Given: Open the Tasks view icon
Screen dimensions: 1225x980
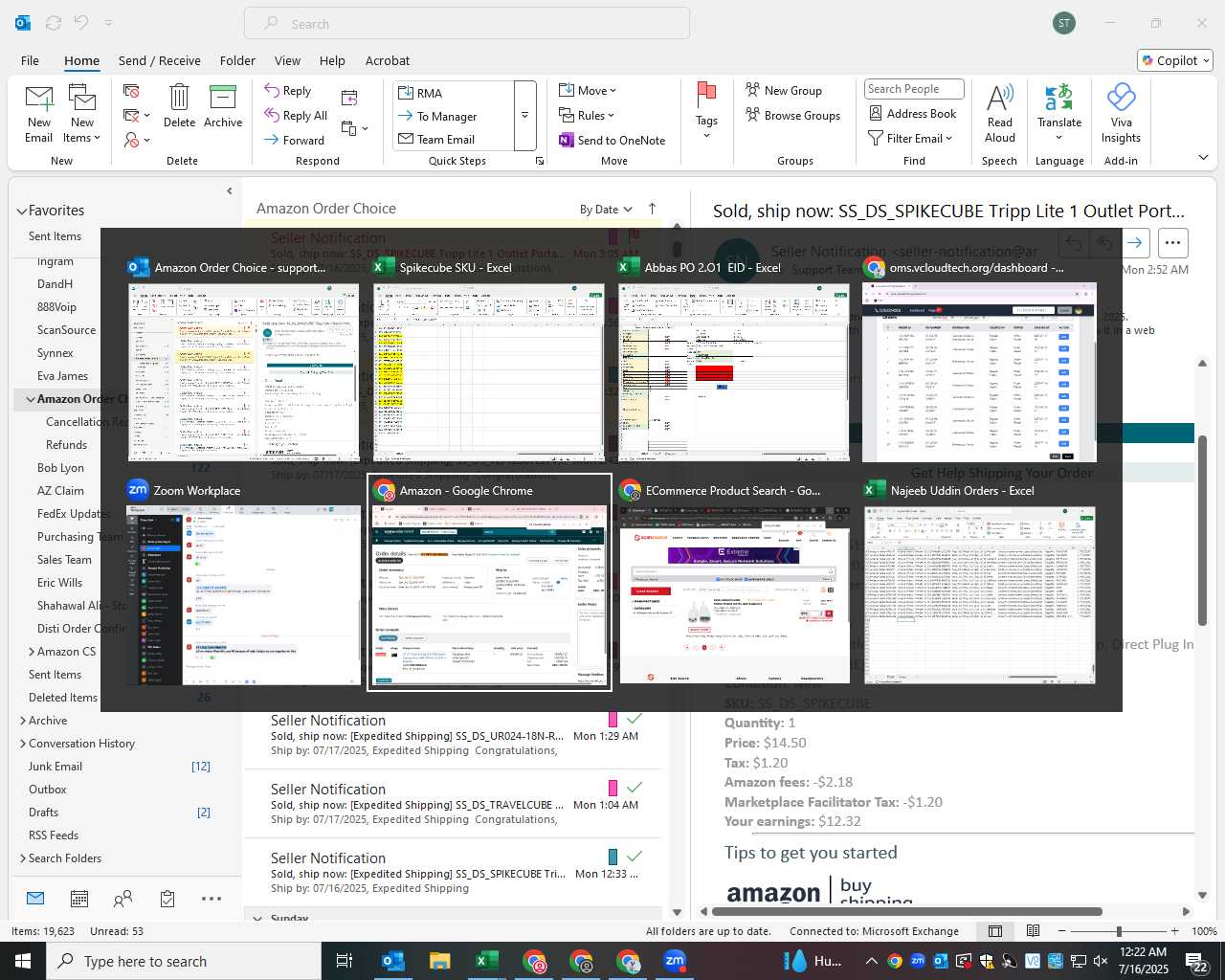Looking at the screenshot, I should [167, 899].
